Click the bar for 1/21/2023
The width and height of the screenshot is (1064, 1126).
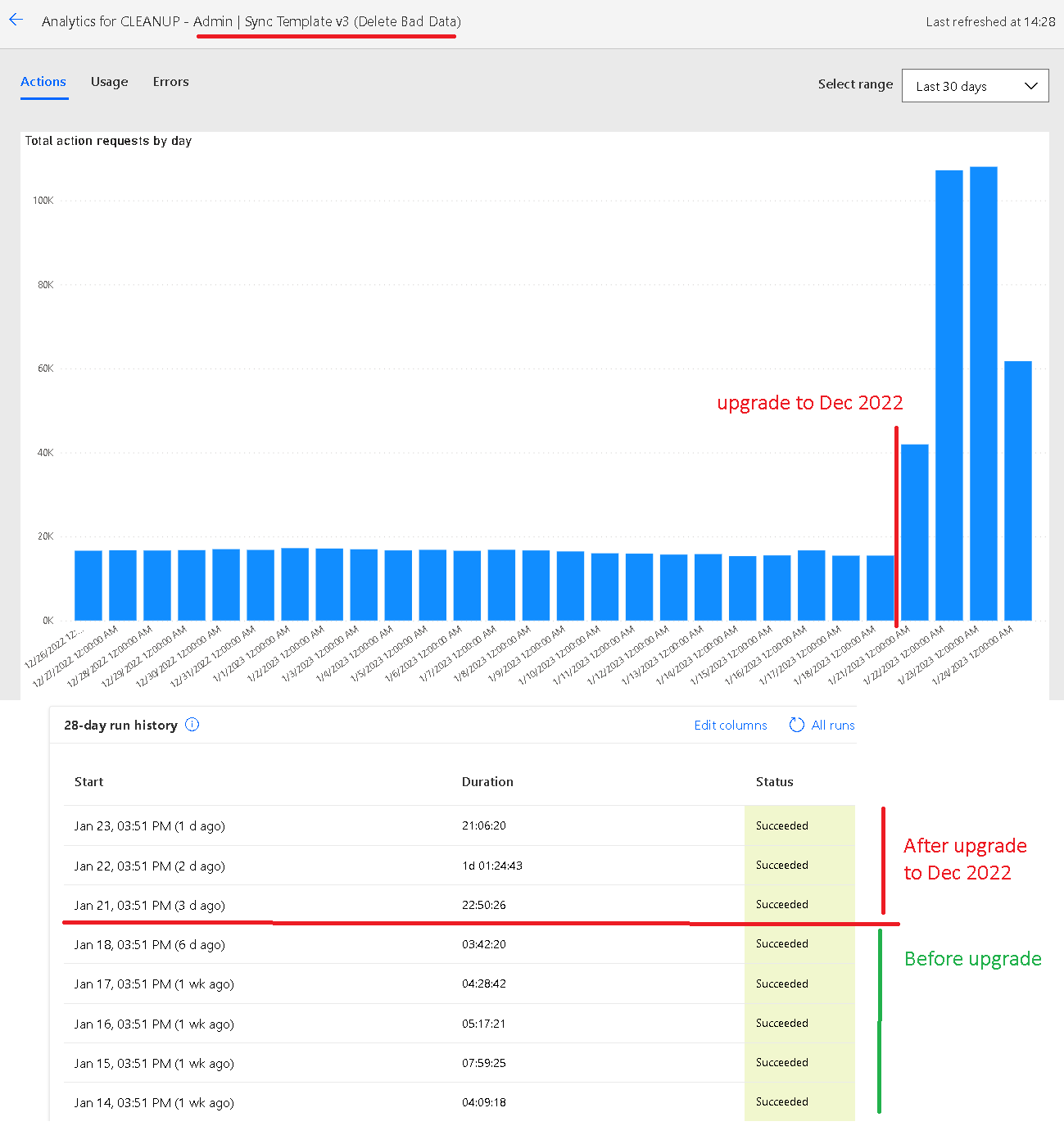click(880, 586)
